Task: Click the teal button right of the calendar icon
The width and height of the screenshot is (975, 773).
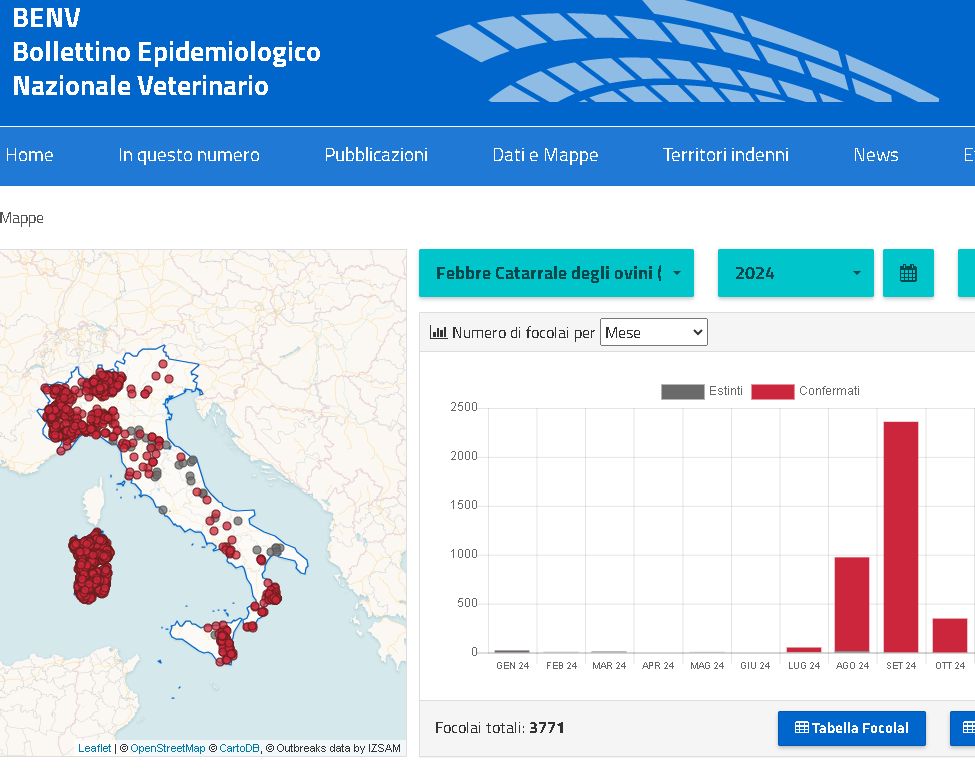Action: [x=966, y=272]
